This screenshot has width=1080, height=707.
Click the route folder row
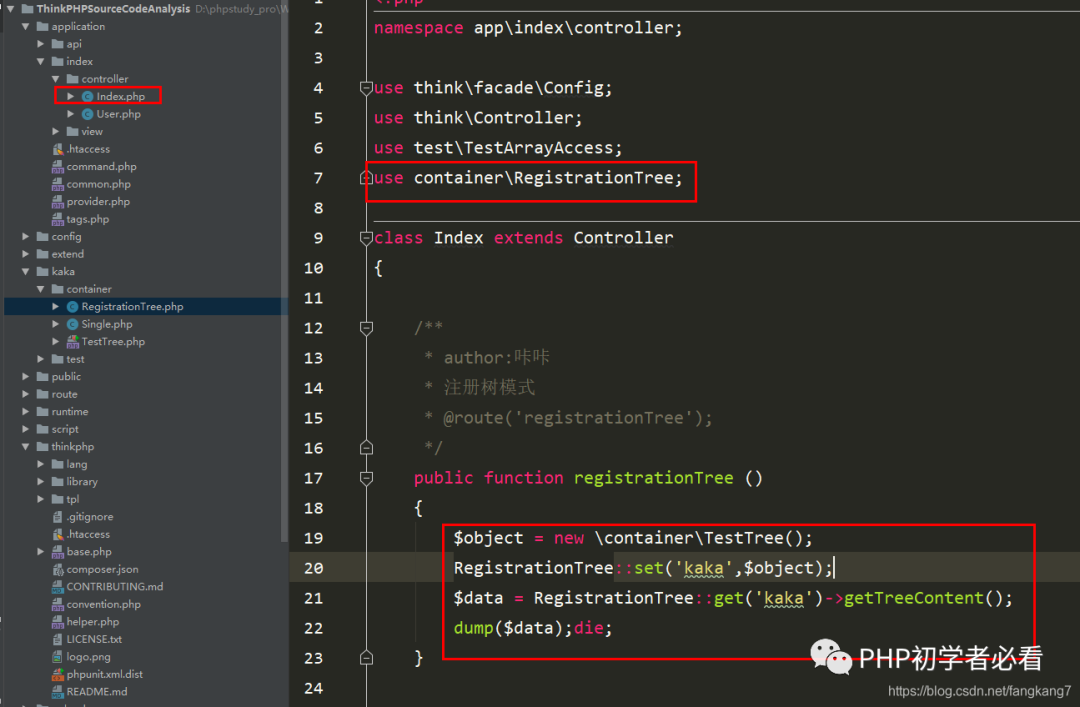point(145,394)
